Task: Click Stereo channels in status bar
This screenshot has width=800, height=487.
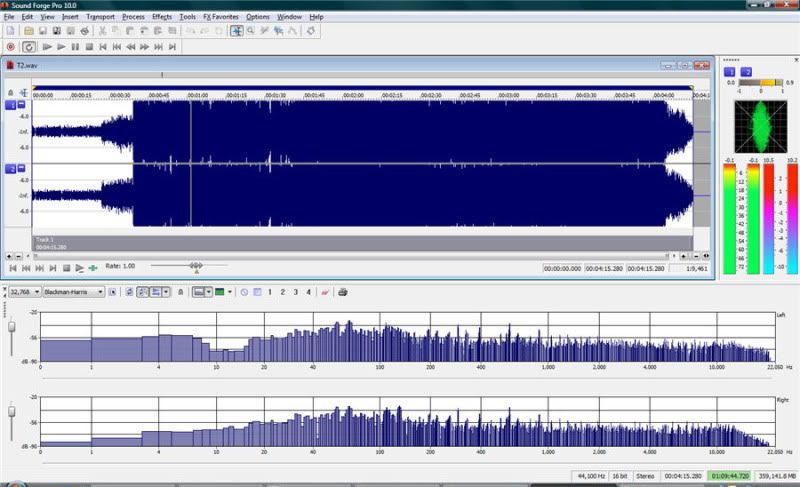Action: click(645, 476)
